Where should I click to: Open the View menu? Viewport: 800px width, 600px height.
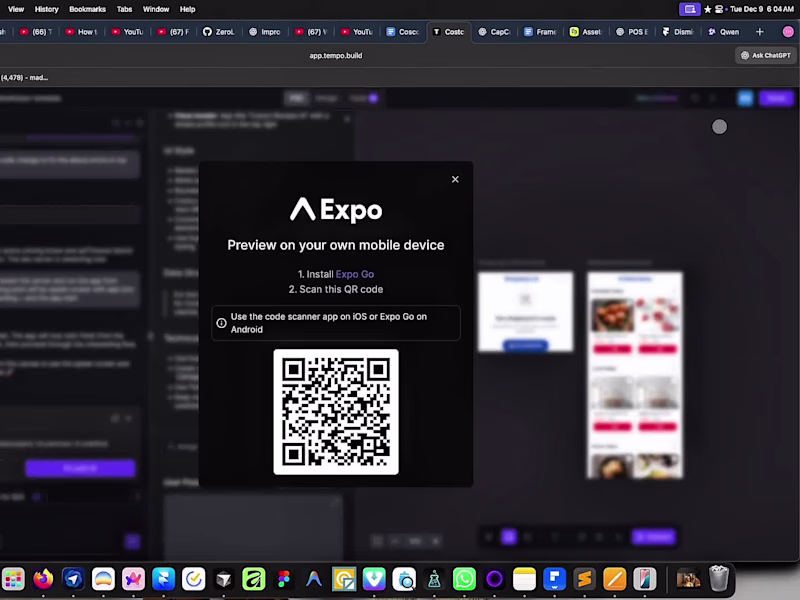(x=16, y=9)
